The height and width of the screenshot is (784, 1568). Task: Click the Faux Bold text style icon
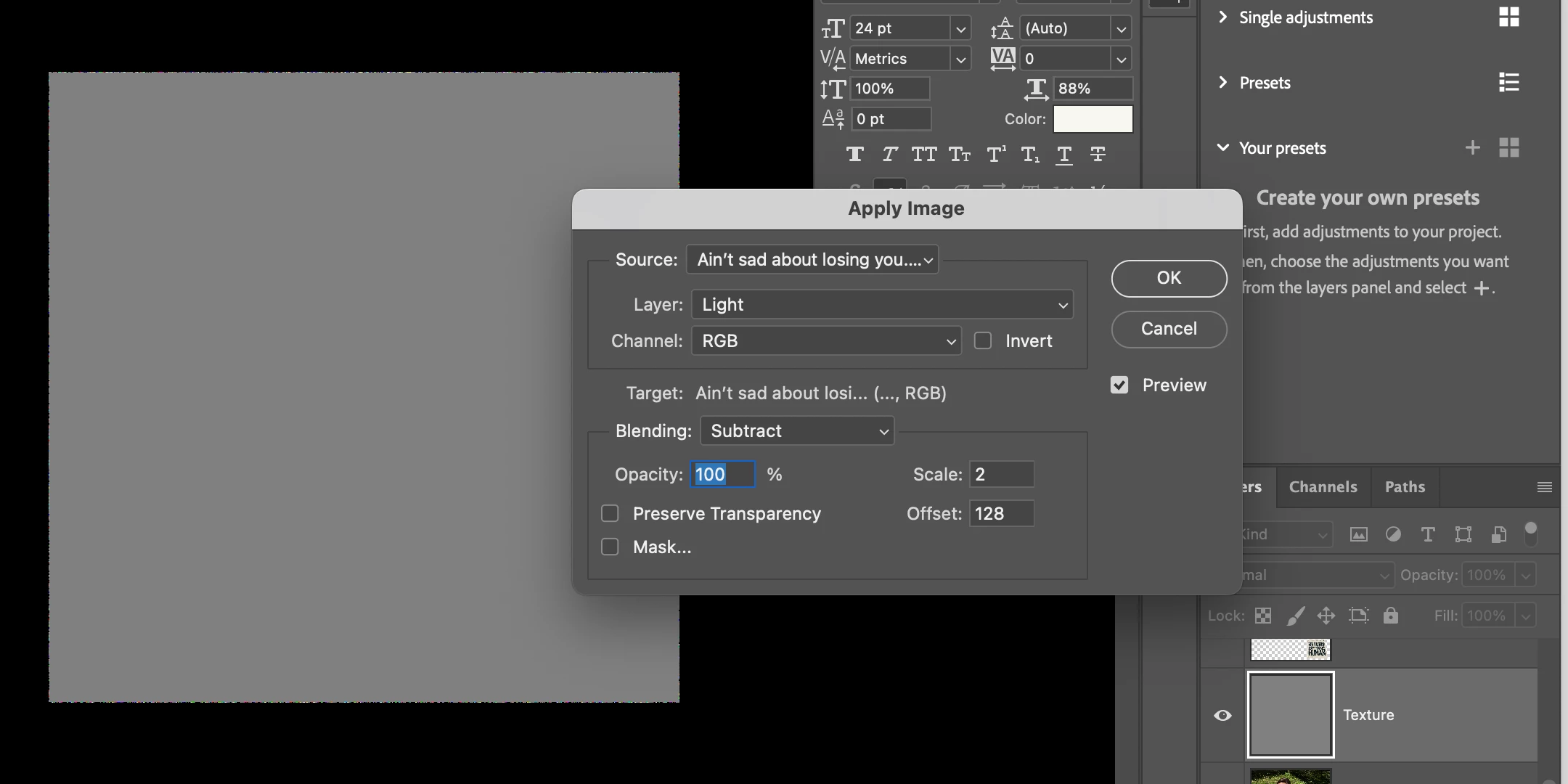854,154
